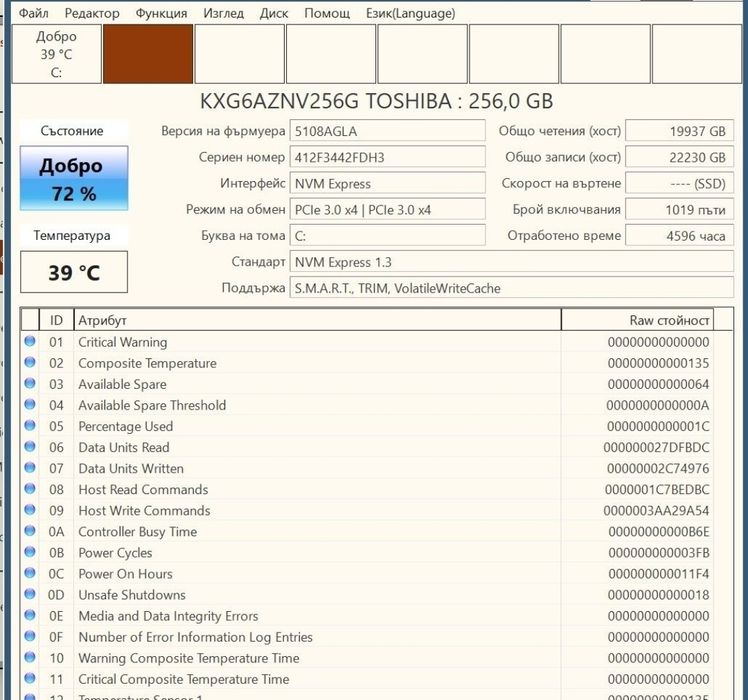Click raw value 0000001C7BEDBC
The image size is (748, 700).
[657, 490]
